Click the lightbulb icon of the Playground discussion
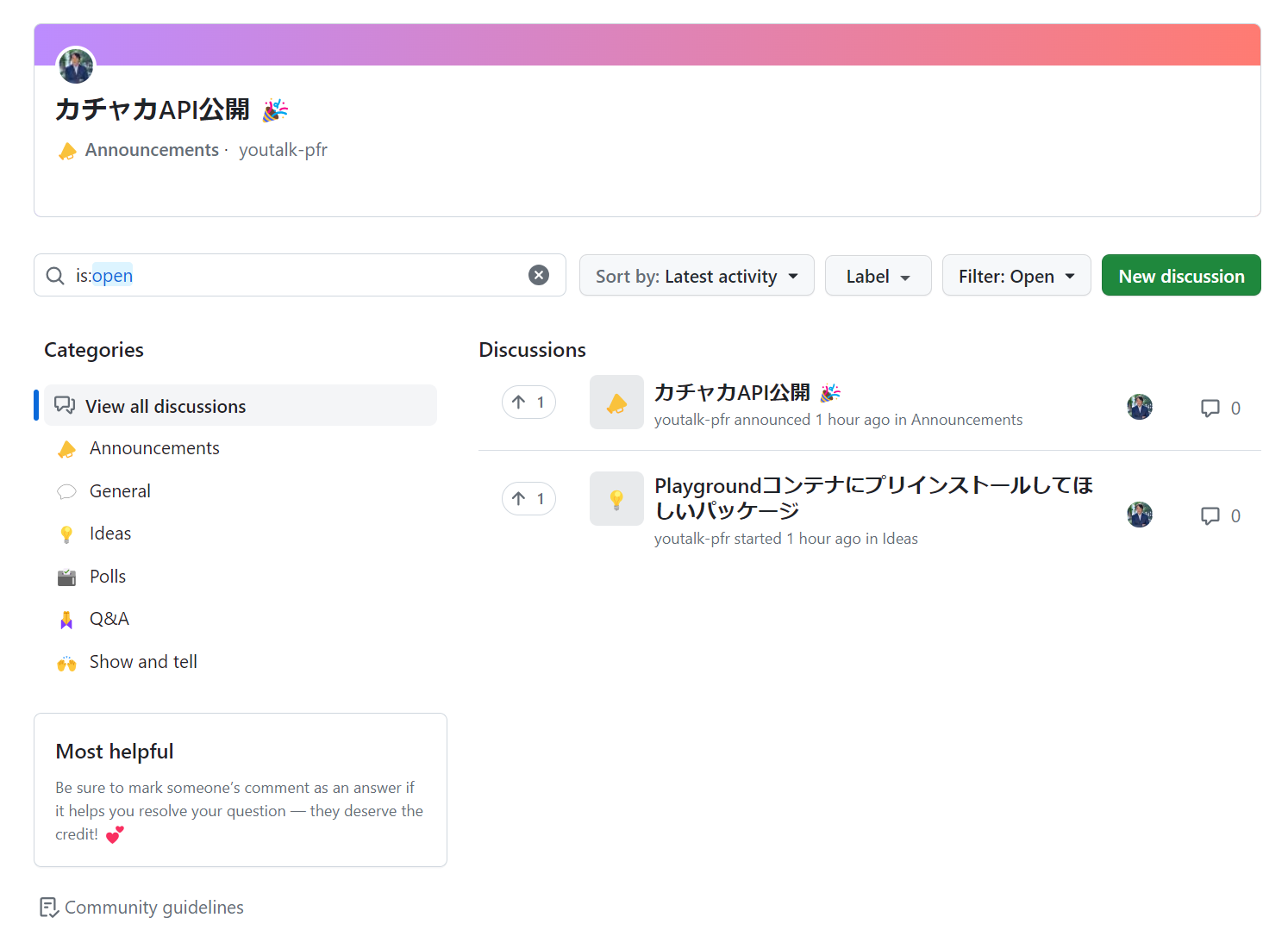1288x930 pixels. 616,499
